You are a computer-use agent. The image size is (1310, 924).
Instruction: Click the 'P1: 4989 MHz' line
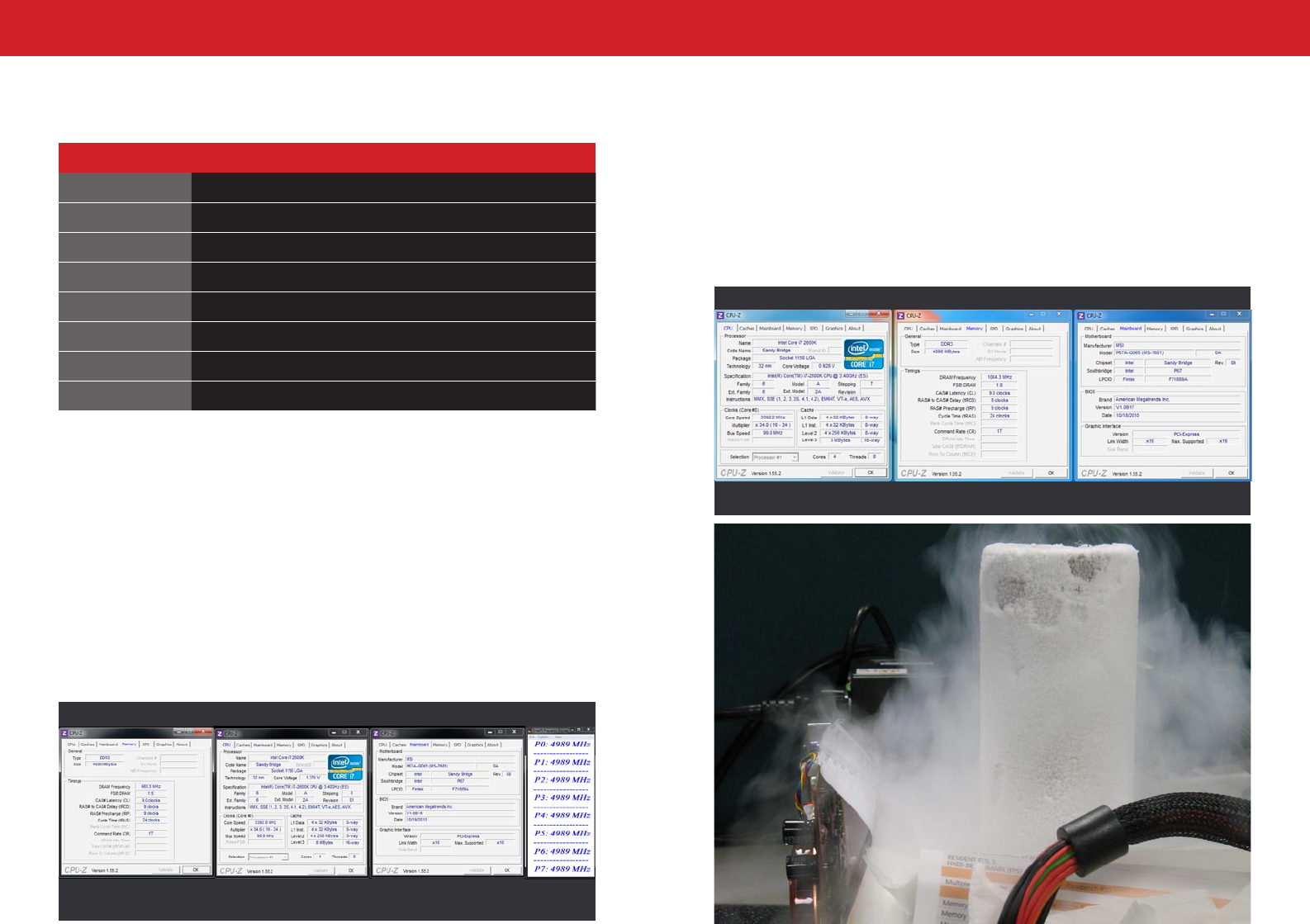562,762
